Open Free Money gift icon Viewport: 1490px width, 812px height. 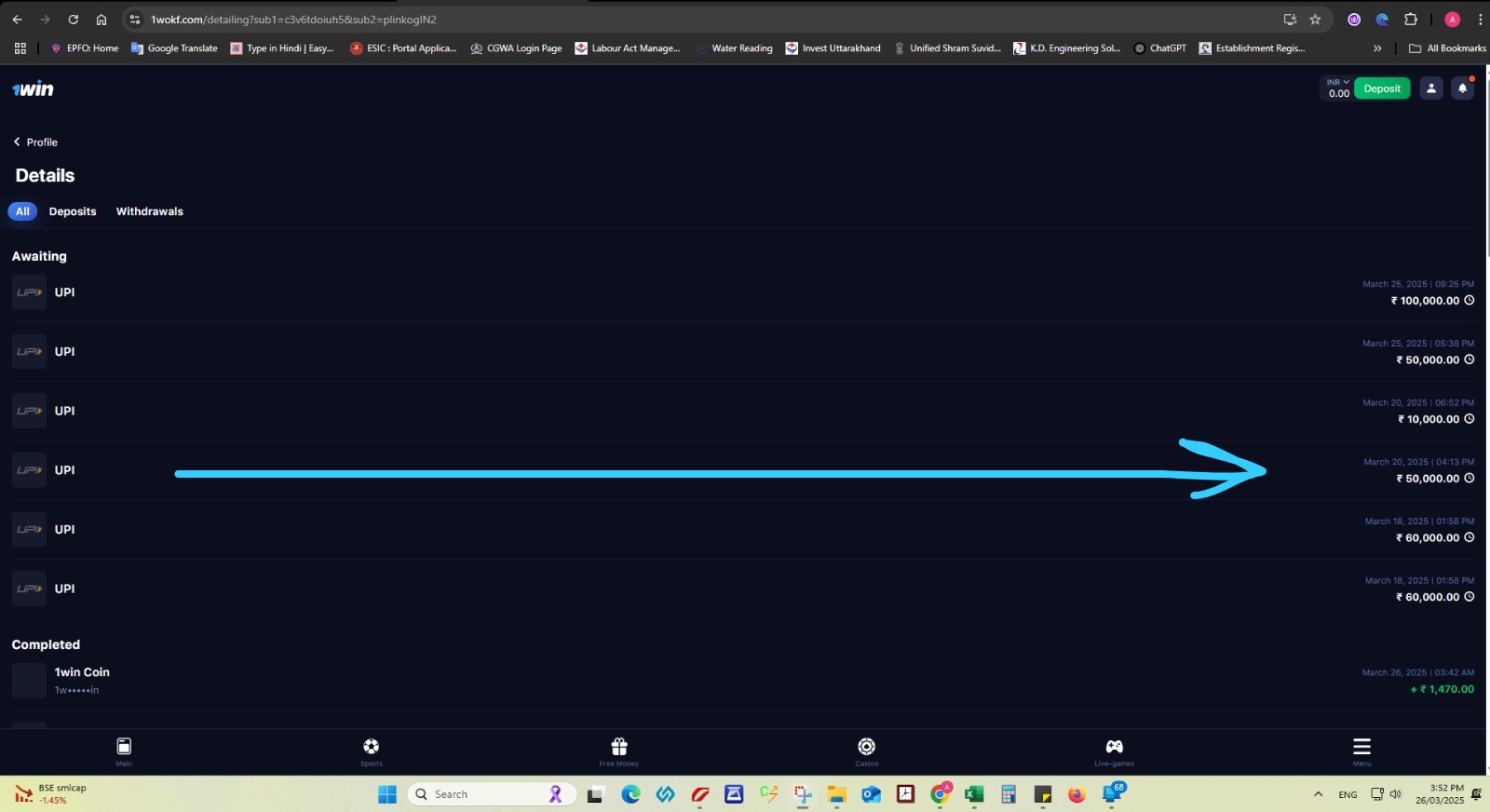(619, 751)
